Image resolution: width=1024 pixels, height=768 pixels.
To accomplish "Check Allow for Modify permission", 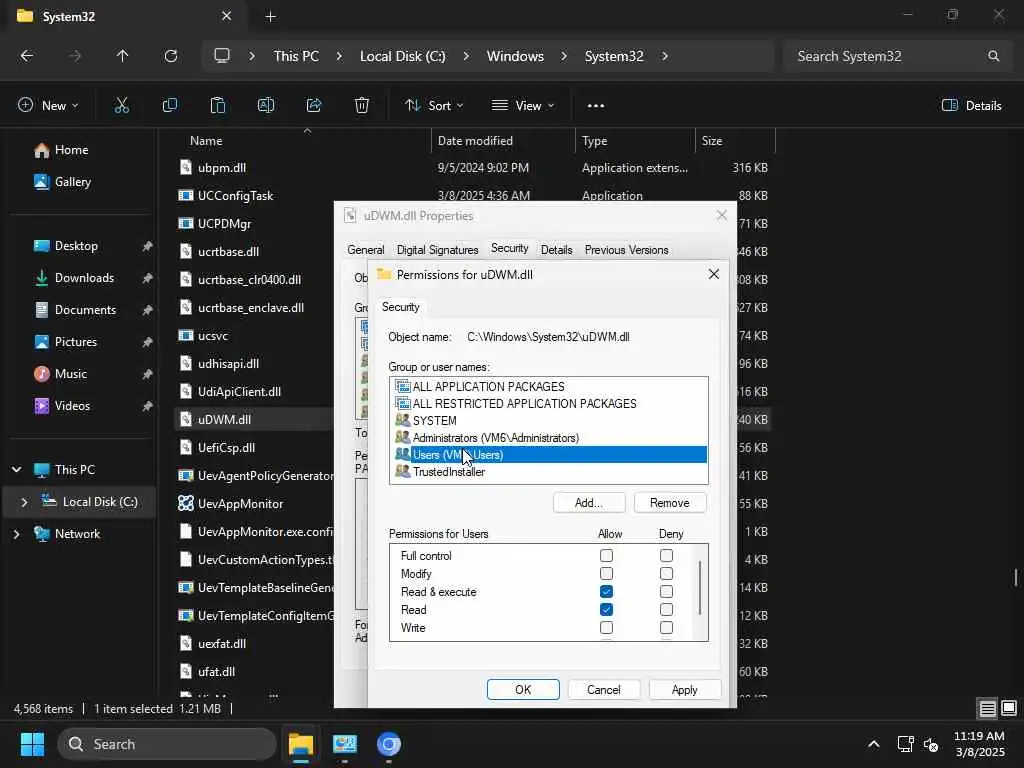I will [x=606, y=573].
